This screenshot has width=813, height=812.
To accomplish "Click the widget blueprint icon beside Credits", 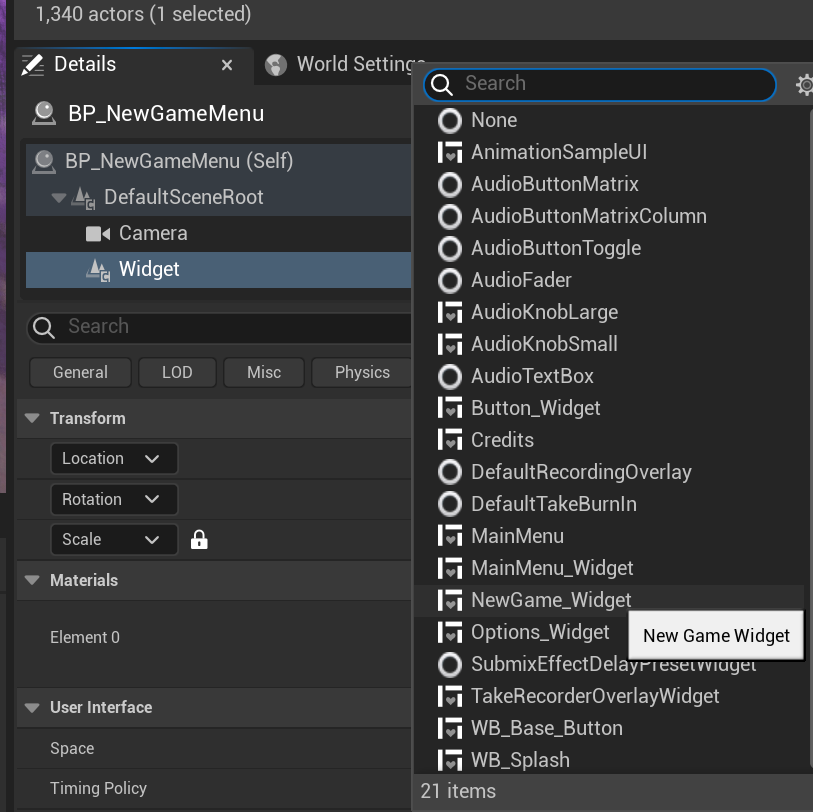I will 450,440.
